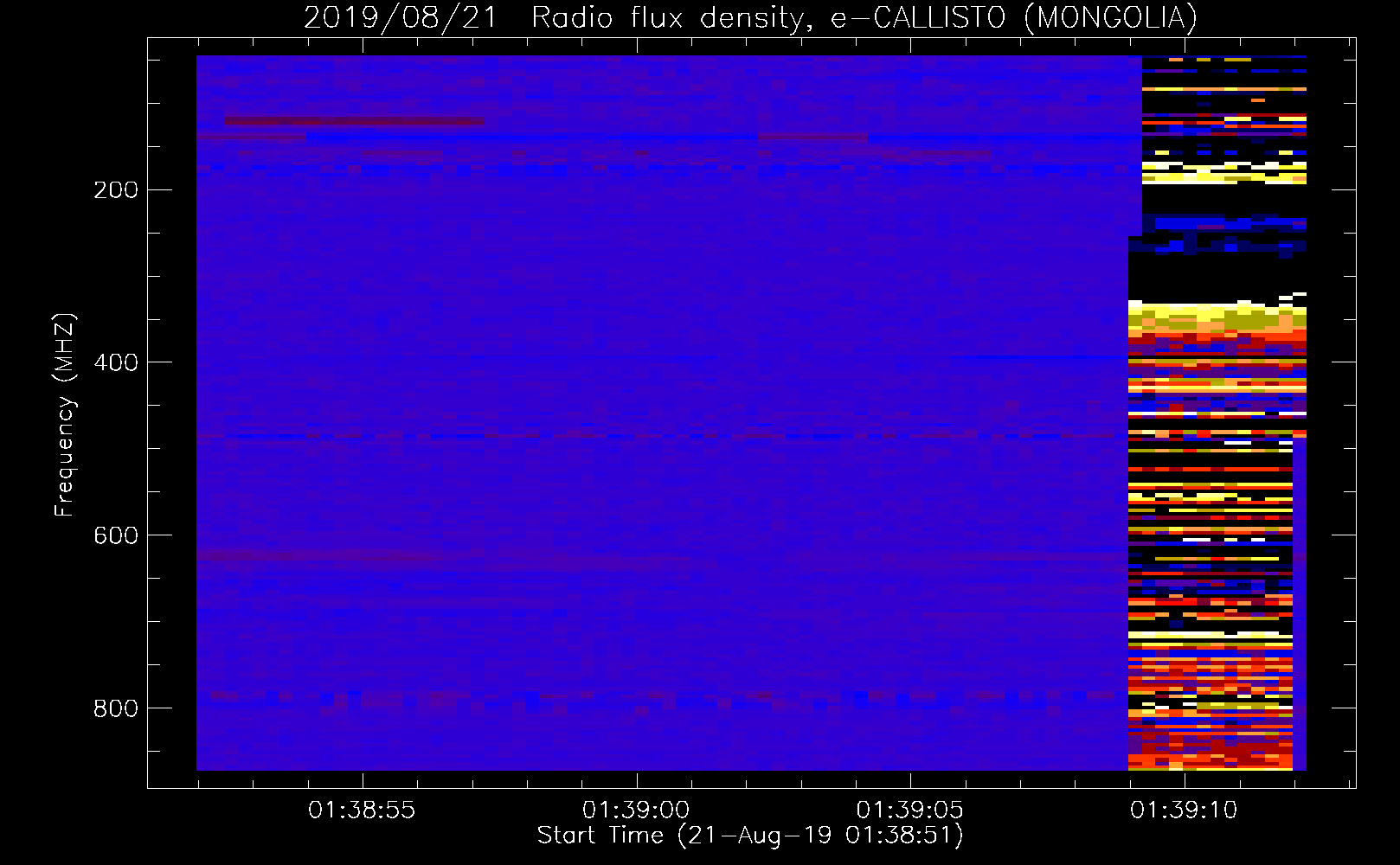Click the plot title "Radio flux density, e-CALLISTO (MONGOLIA)"
Screen dimensions: 1400x865
point(864,17)
